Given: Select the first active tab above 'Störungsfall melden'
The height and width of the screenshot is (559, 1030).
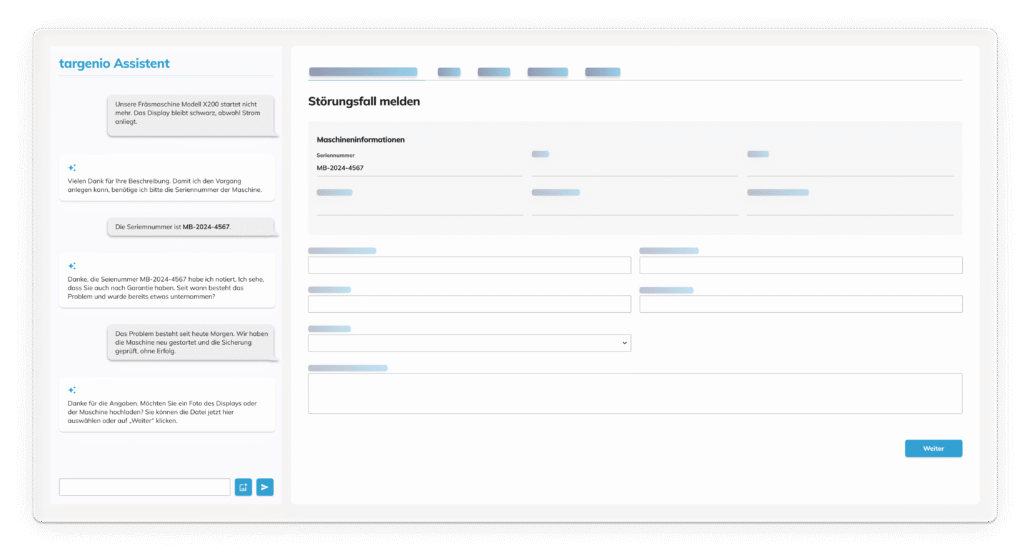Looking at the screenshot, I should pyautogui.click(x=362, y=72).
